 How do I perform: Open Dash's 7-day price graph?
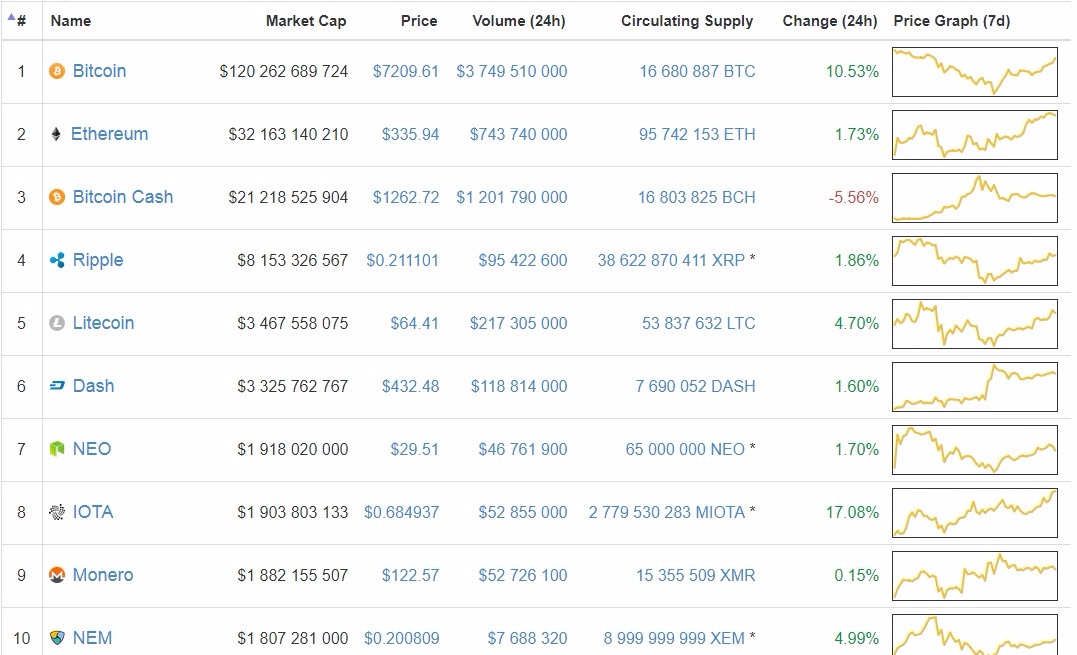[975, 387]
